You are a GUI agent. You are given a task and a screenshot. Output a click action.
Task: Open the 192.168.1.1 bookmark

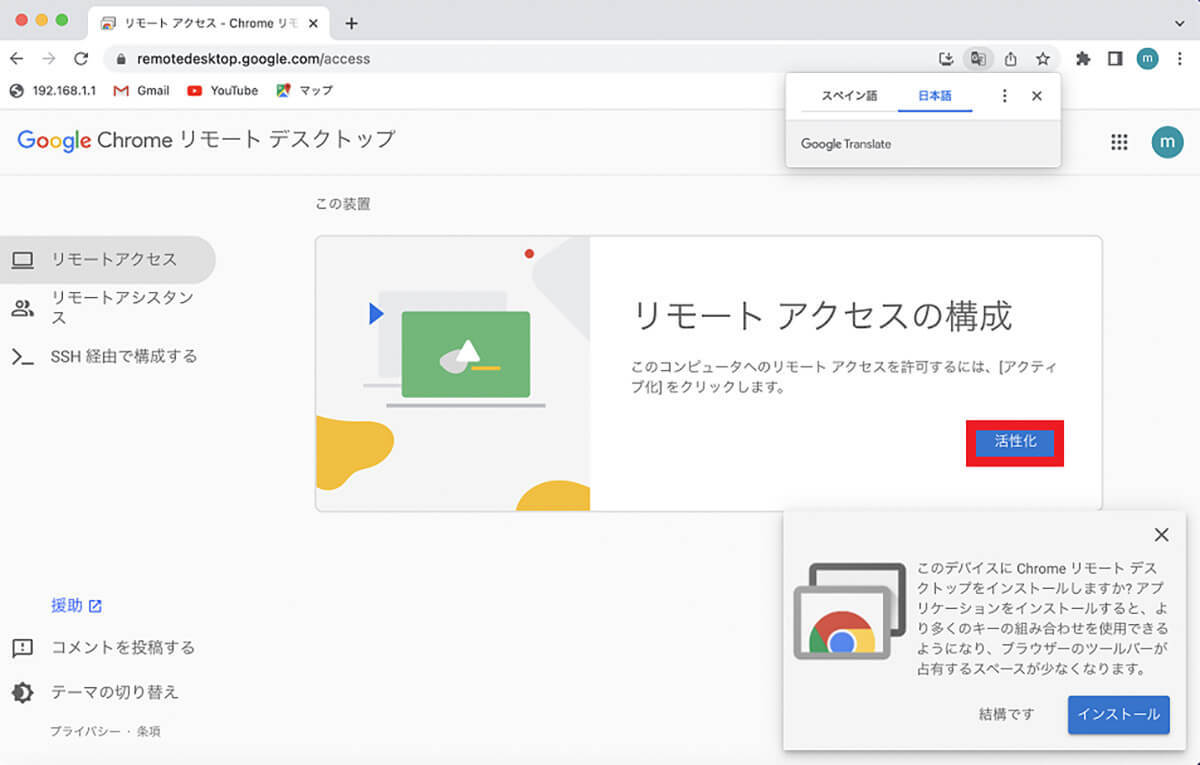53,90
